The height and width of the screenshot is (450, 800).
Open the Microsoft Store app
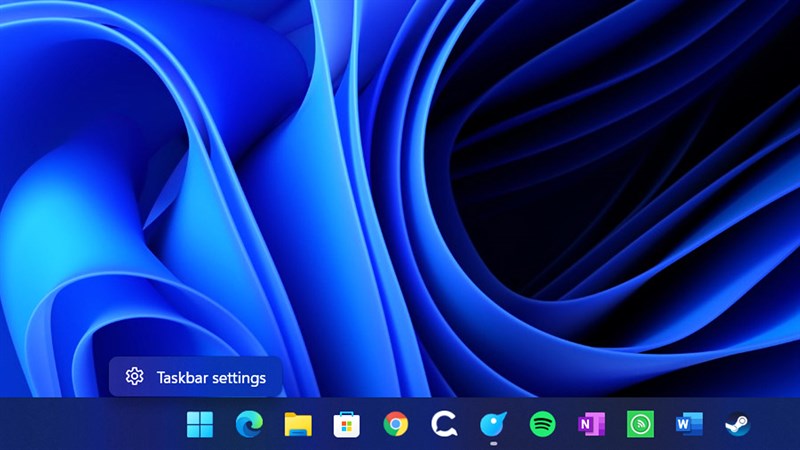346,425
